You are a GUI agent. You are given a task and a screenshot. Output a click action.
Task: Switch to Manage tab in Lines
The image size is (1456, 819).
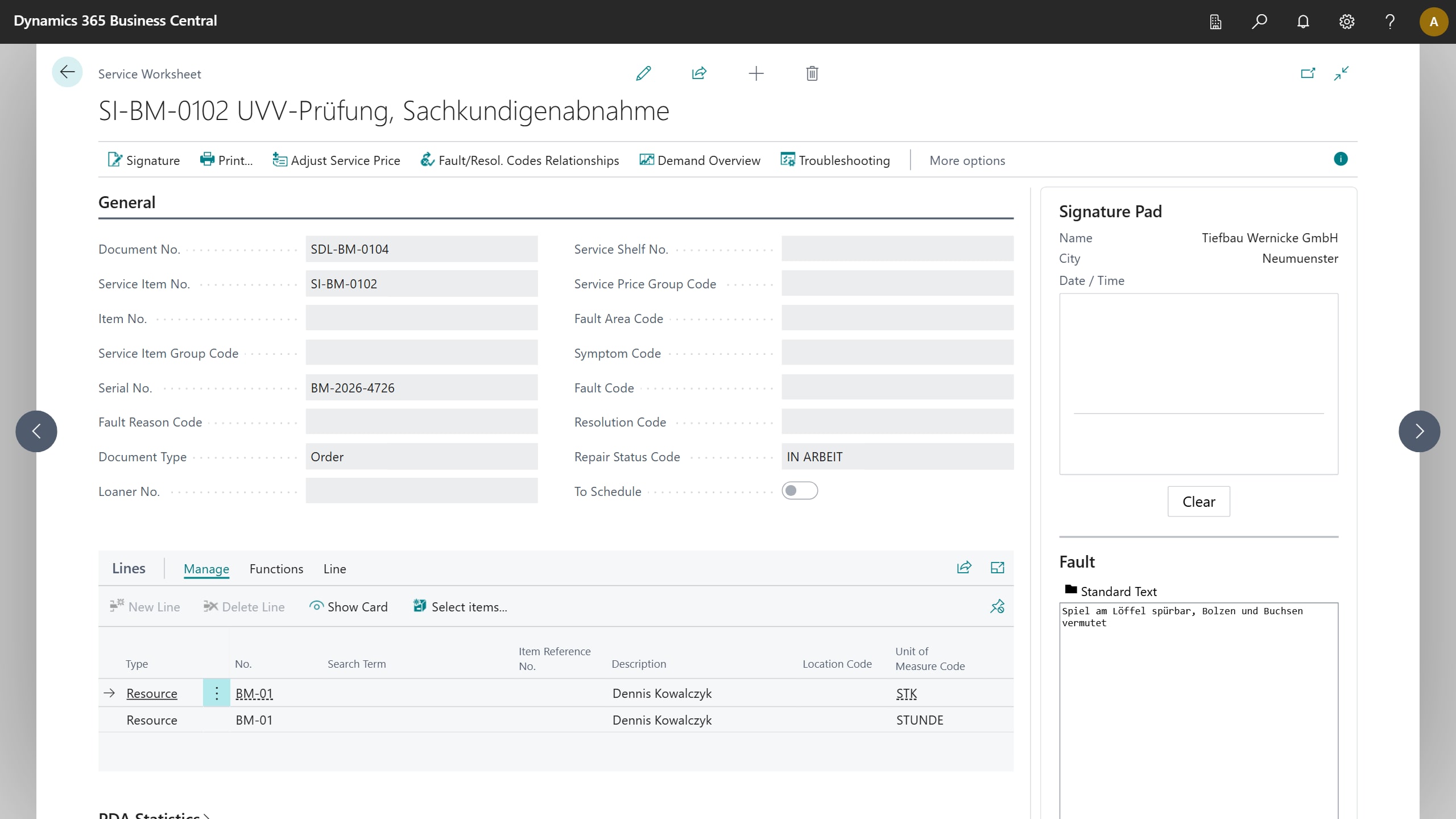pos(206,569)
